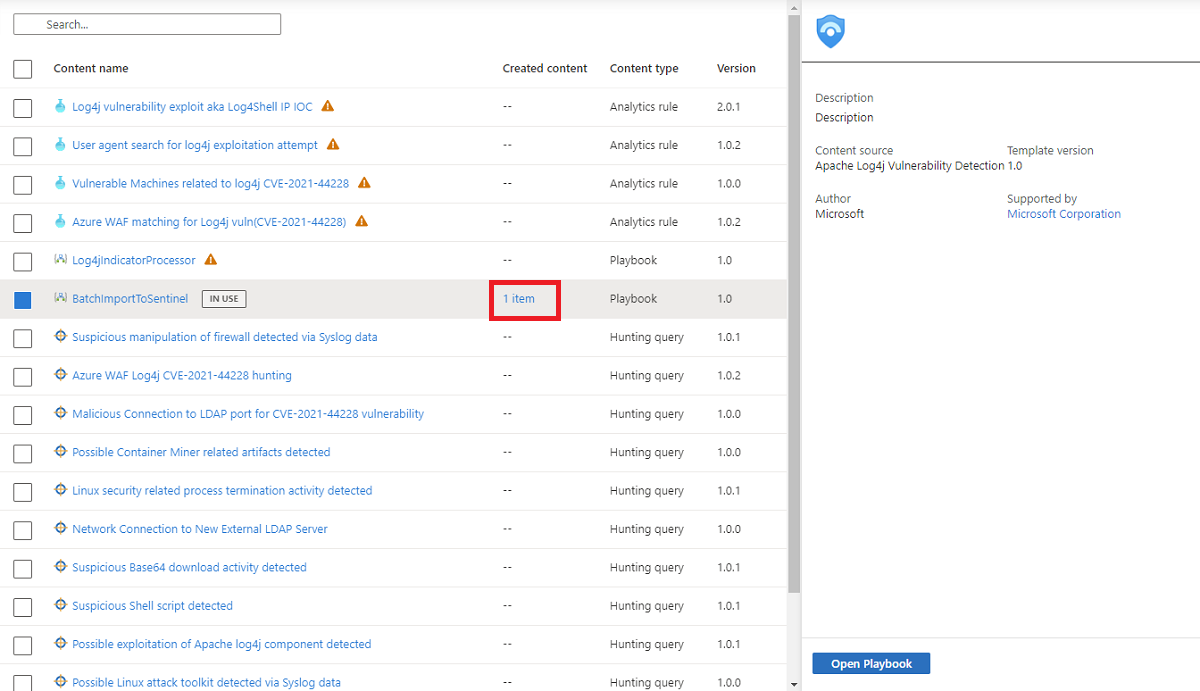Click warning icon next to Log4jIndicatorProcessor
Viewport: 1200px width, 691px height.
[210, 259]
